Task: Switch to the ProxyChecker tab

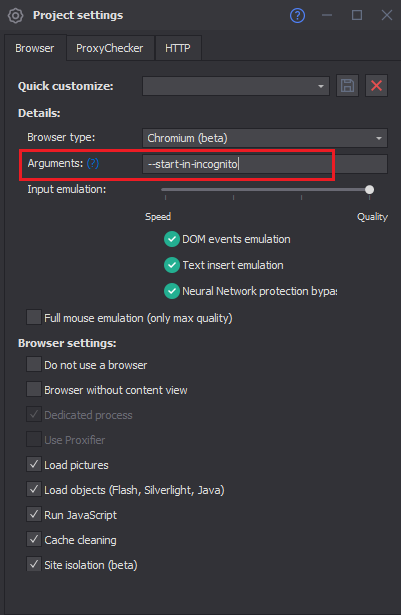Action: point(109,48)
